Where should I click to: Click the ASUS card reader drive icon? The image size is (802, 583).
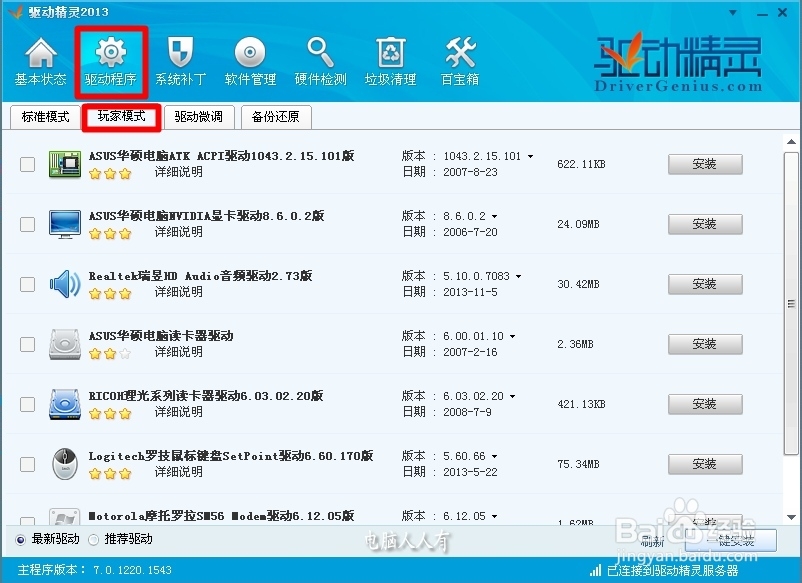(65, 344)
